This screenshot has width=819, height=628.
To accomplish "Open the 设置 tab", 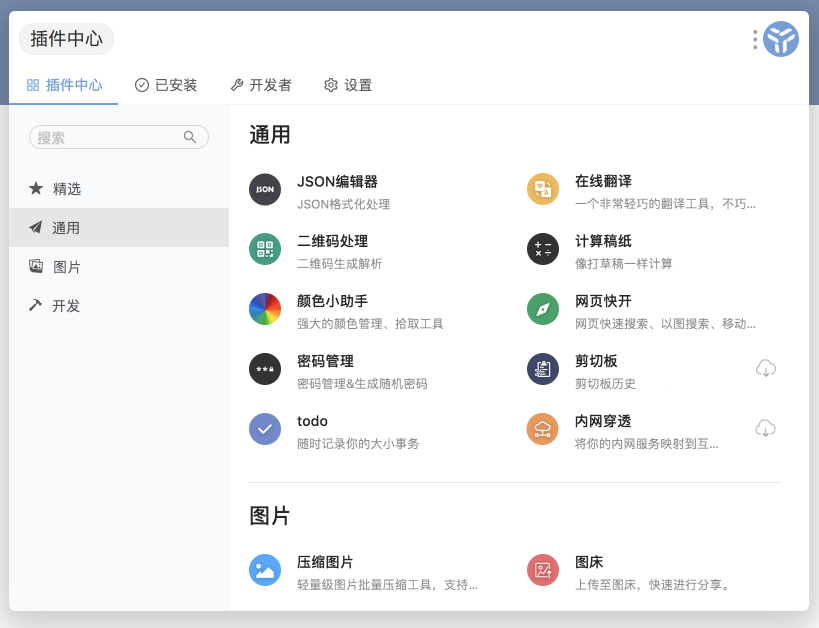I will pyautogui.click(x=348, y=85).
